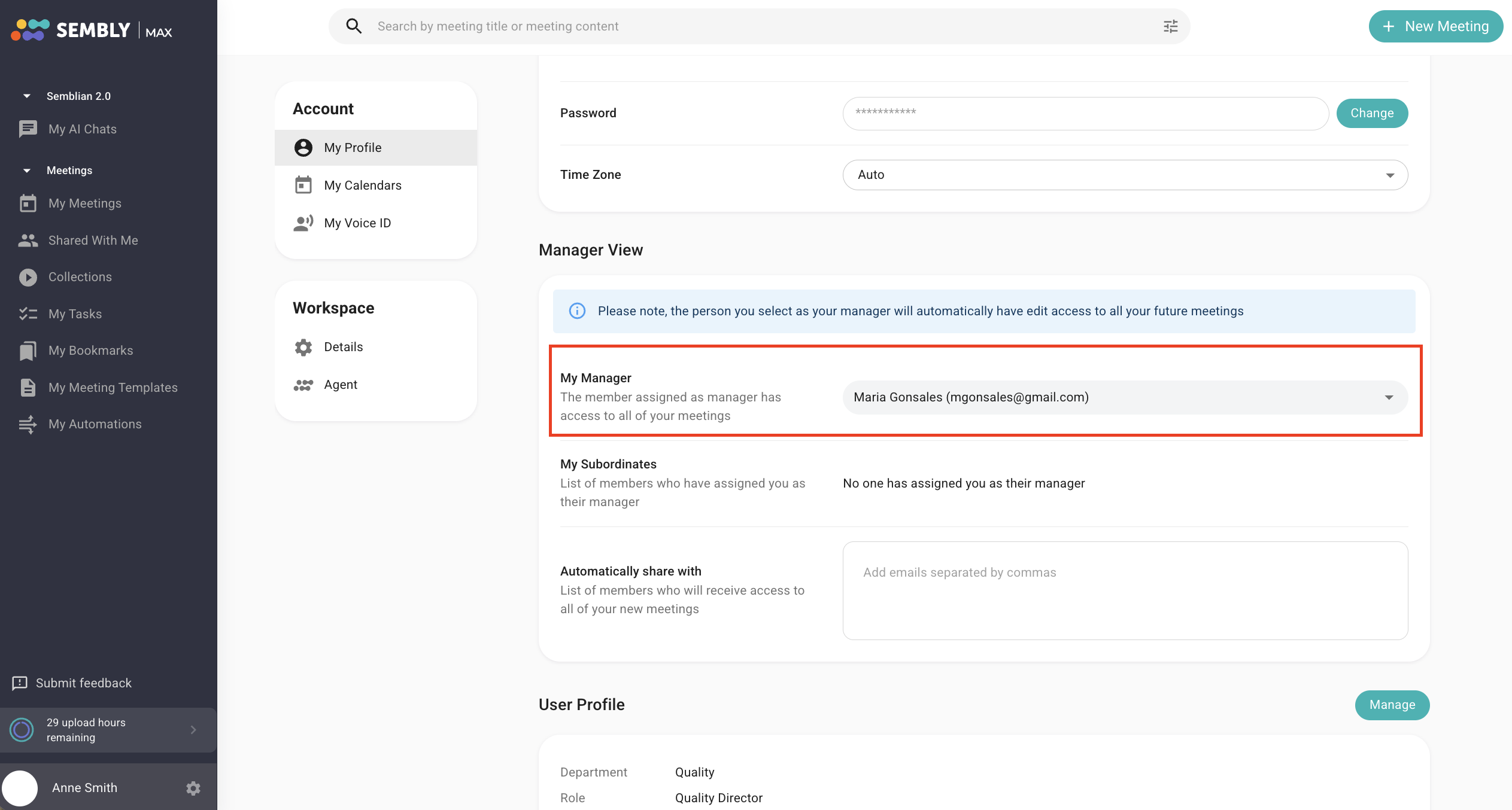The height and width of the screenshot is (810, 1512).
Task: Open the My Tasks checklist icon
Action: click(x=28, y=314)
